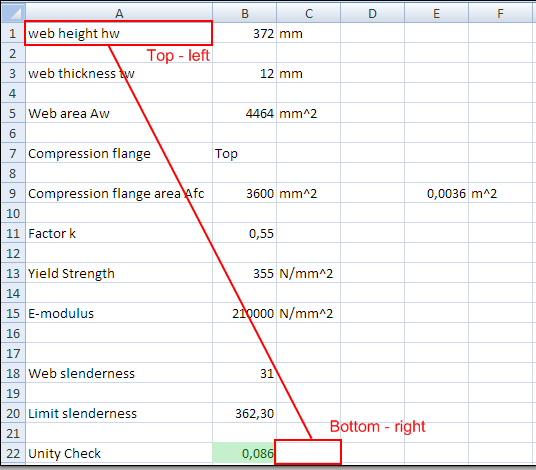Select the 'Web area Aw' cell
536x470 pixels.
point(119,113)
